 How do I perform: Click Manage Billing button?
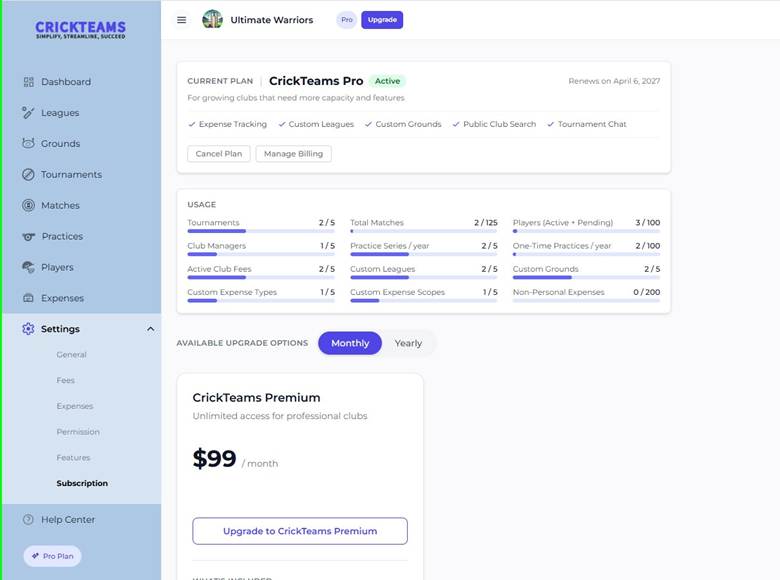293,154
